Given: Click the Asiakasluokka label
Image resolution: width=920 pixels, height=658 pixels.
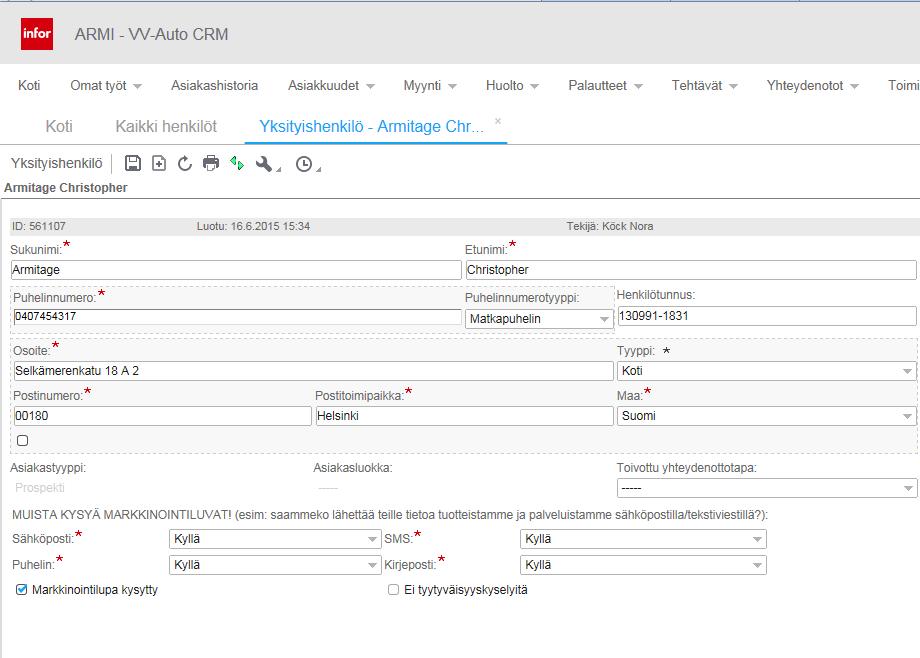Looking at the screenshot, I should (353, 468).
